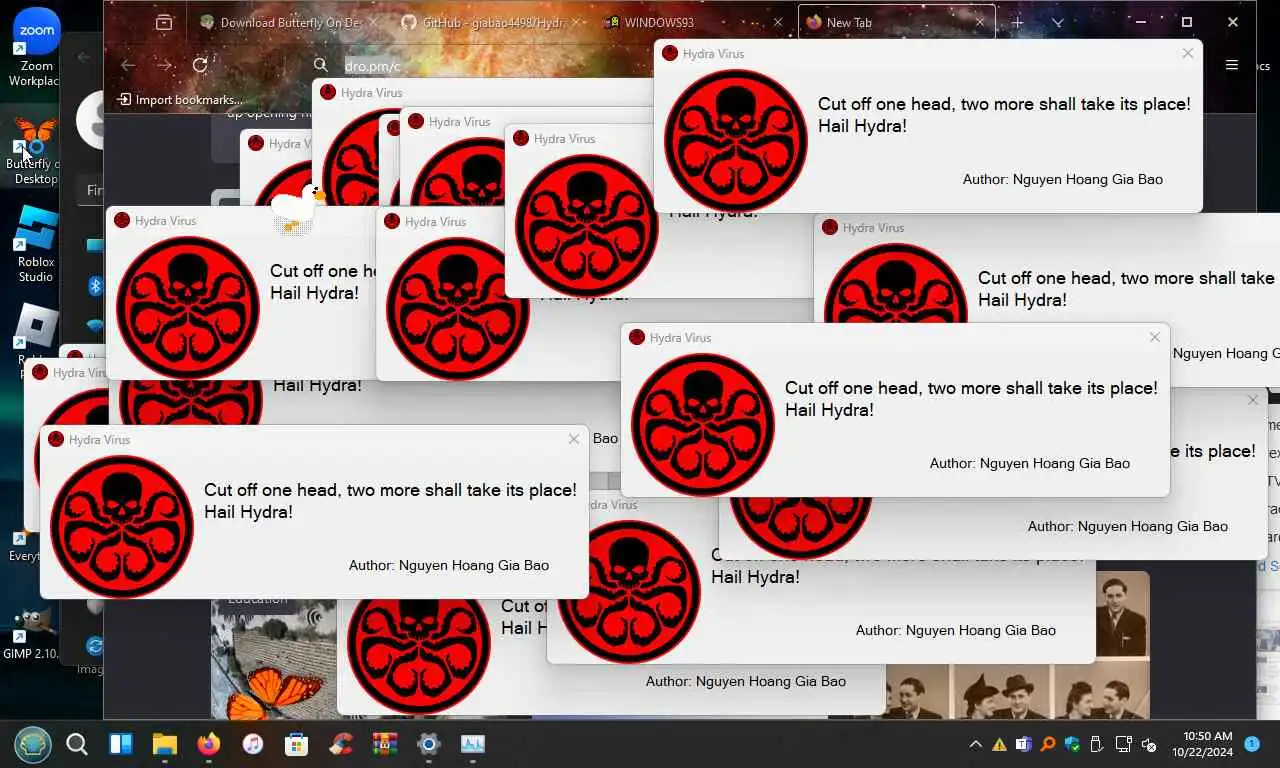
Task: Open the GIMP 2.10 desktop shortcut
Action: [33, 633]
